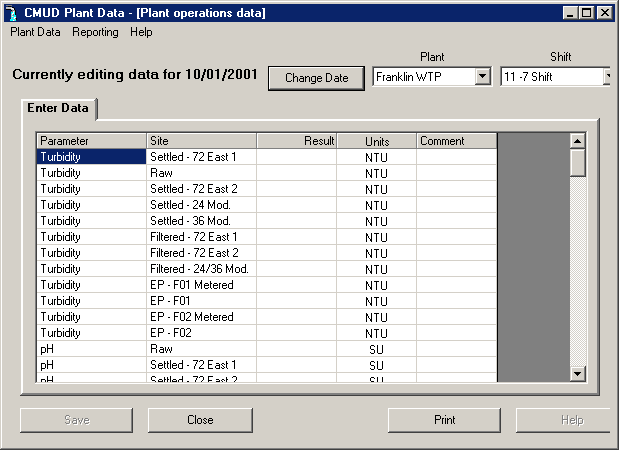Click the CMUD app icon in title bar

tap(11, 12)
